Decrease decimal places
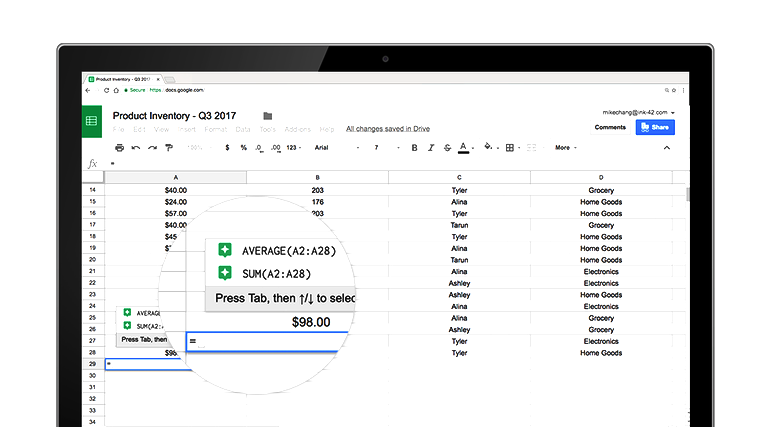Viewport: 770px width, 427px height. [259, 147]
